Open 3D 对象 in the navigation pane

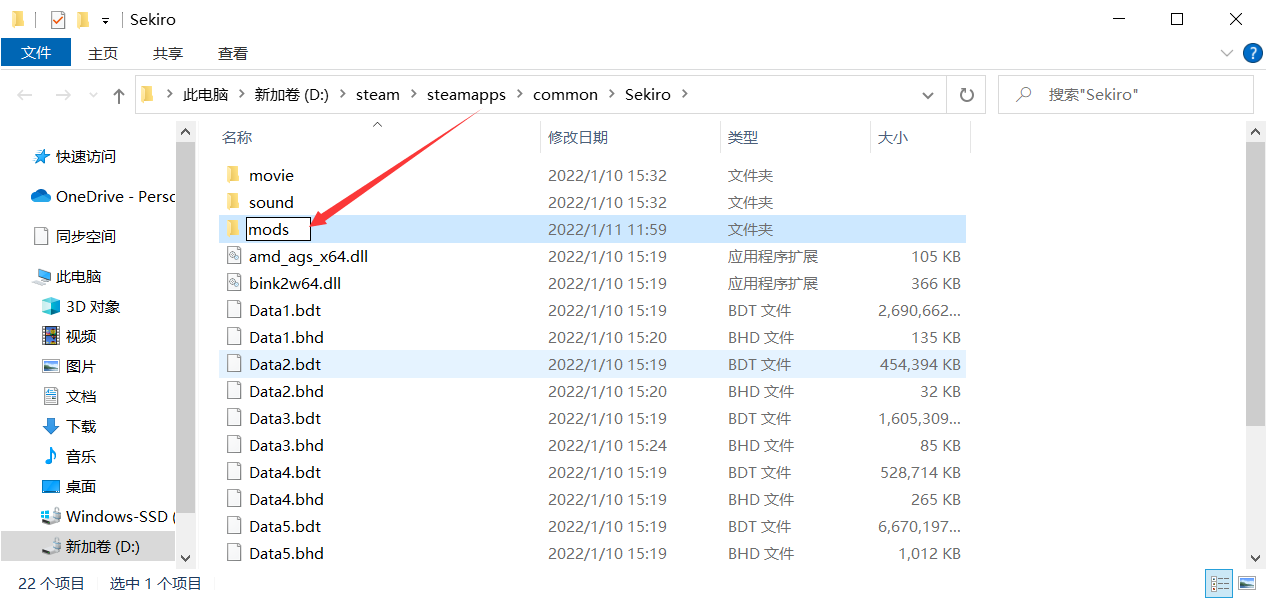pos(93,306)
